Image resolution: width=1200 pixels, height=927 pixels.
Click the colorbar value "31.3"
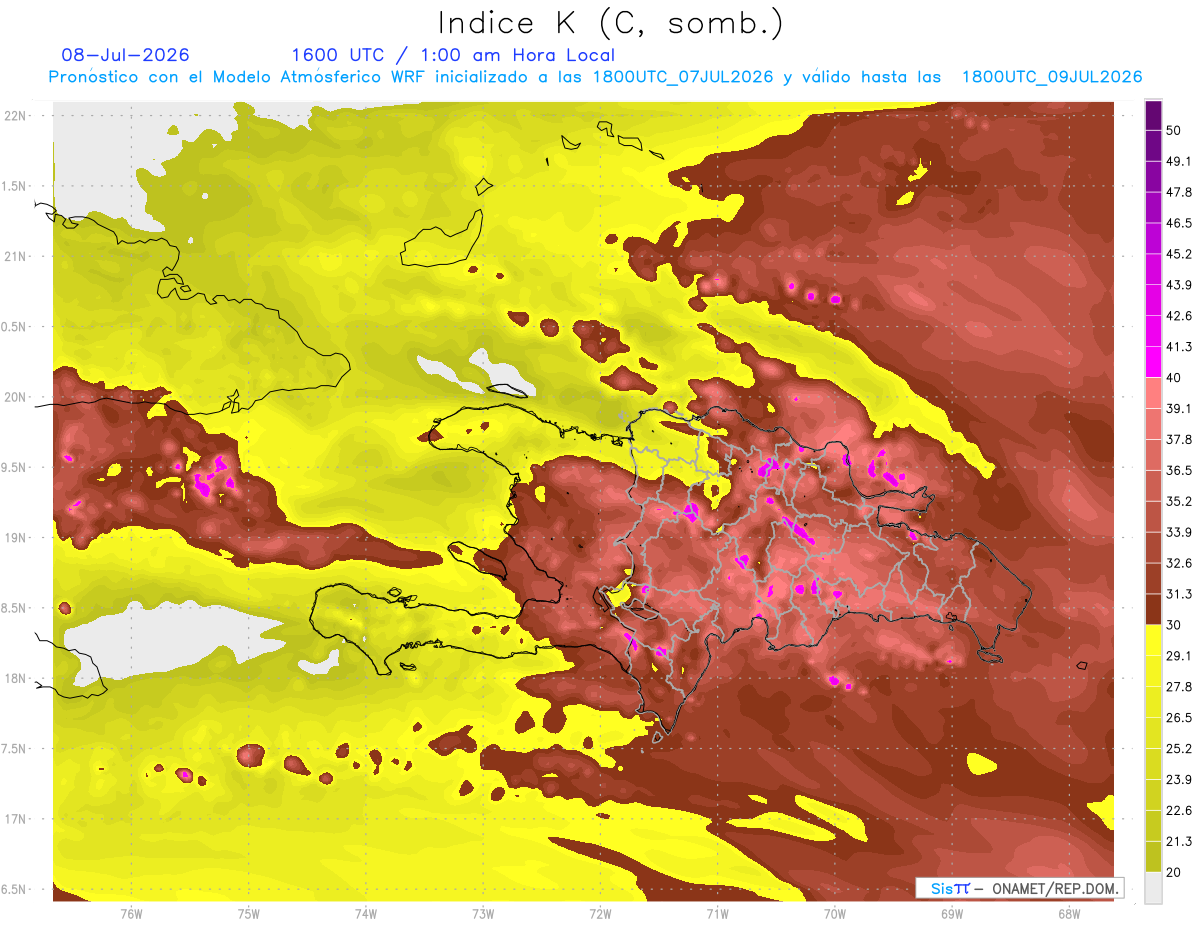(x=1179, y=594)
